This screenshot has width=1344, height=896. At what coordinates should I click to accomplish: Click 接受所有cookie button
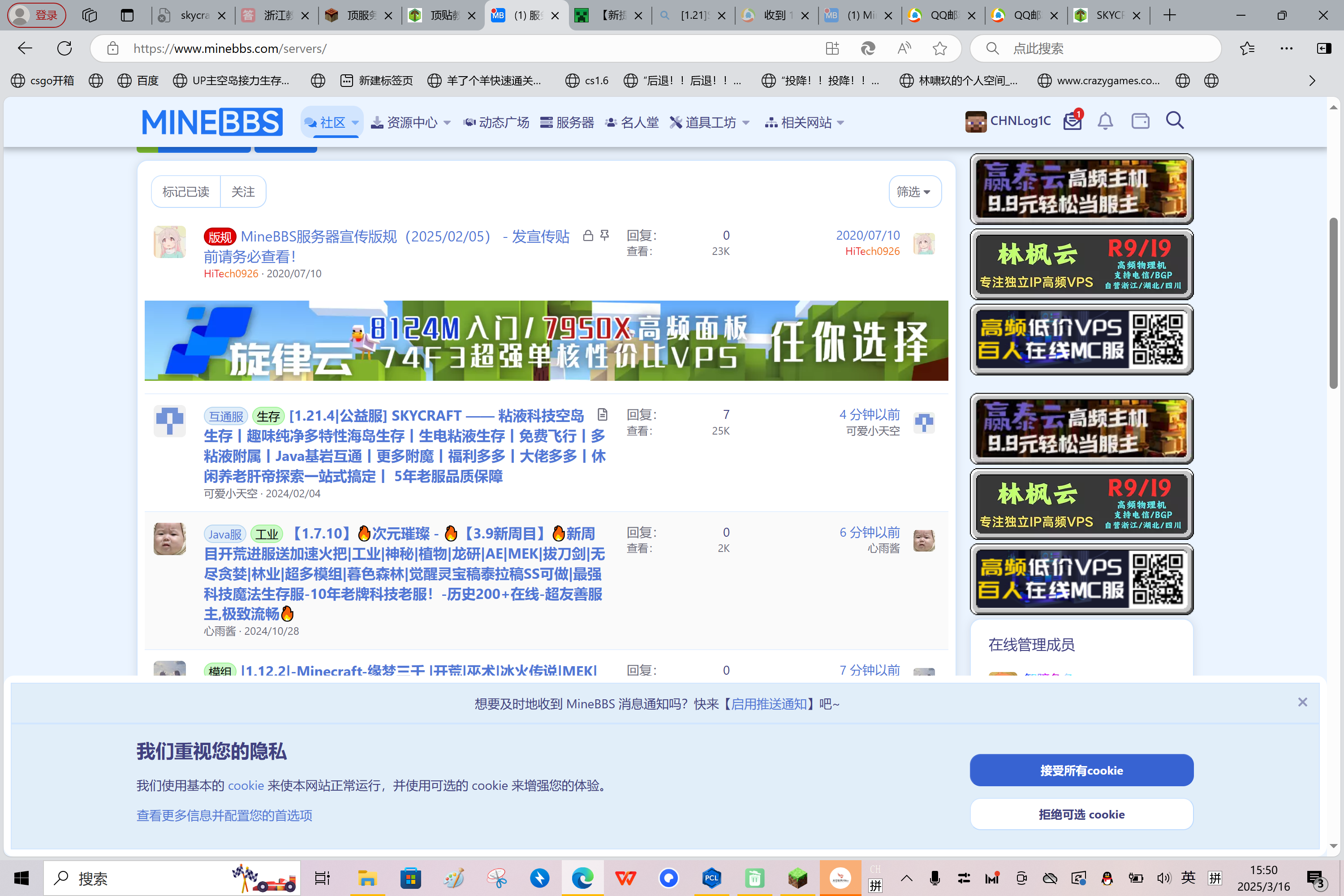[1081, 770]
